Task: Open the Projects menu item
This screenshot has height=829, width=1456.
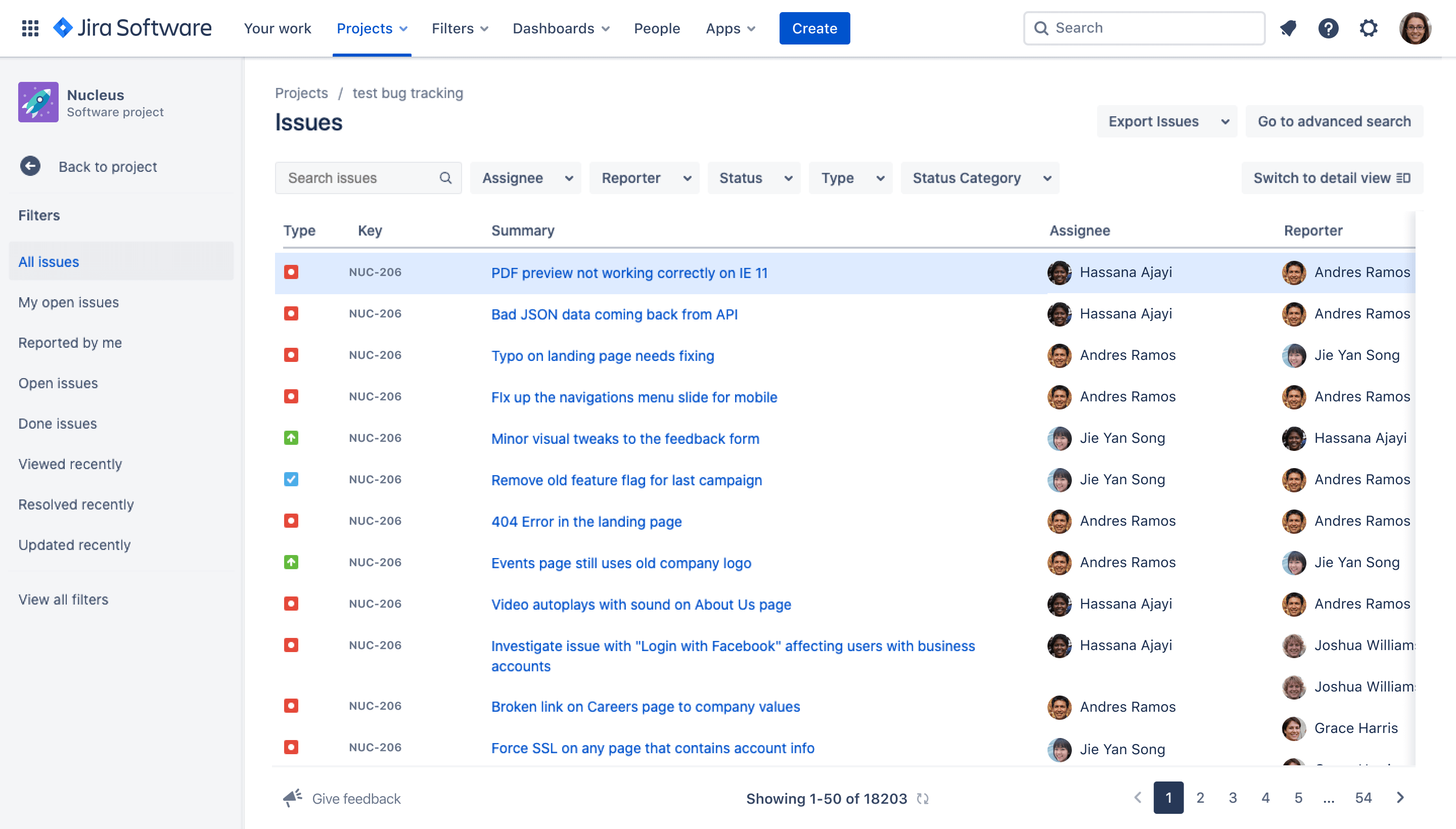Action: 372,28
